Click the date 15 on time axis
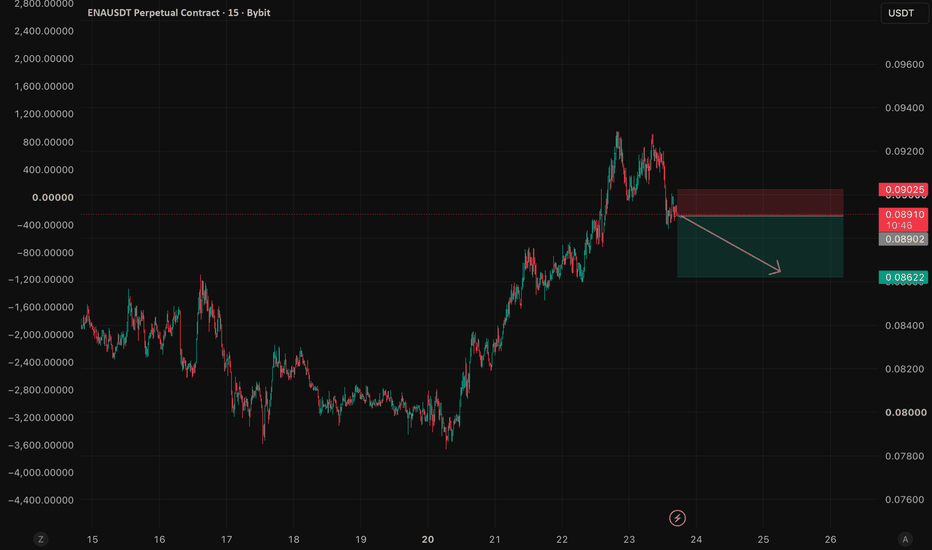Viewport: 932px width, 550px height. tap(92, 539)
